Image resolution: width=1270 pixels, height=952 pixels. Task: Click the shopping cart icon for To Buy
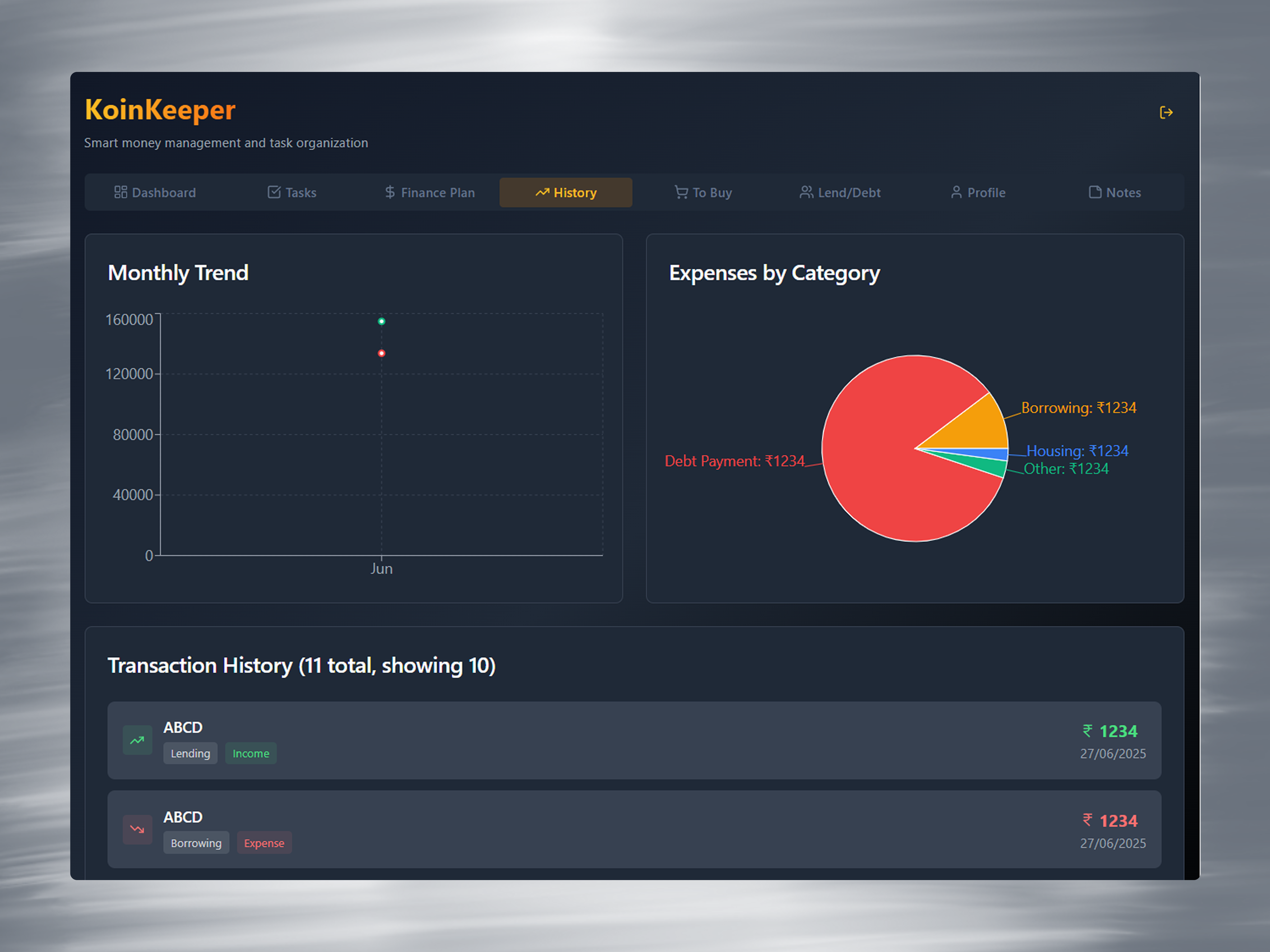click(x=681, y=192)
